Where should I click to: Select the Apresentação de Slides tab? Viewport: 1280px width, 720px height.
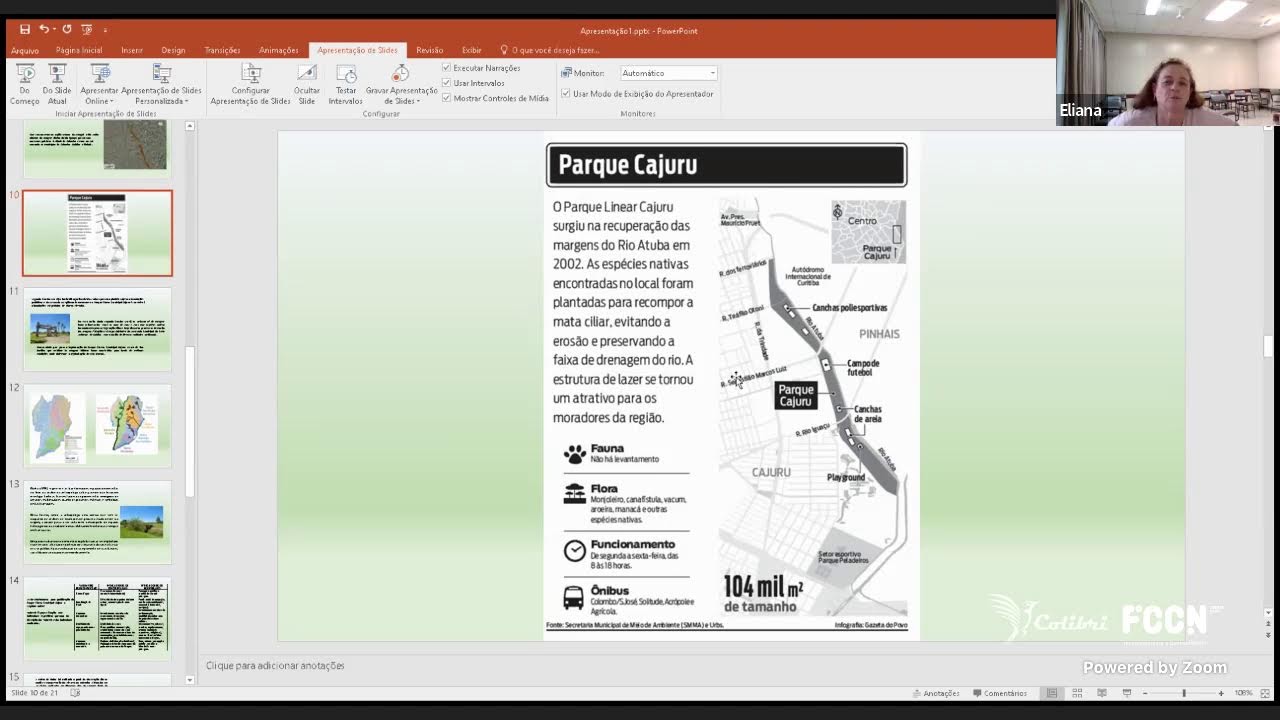click(x=357, y=50)
